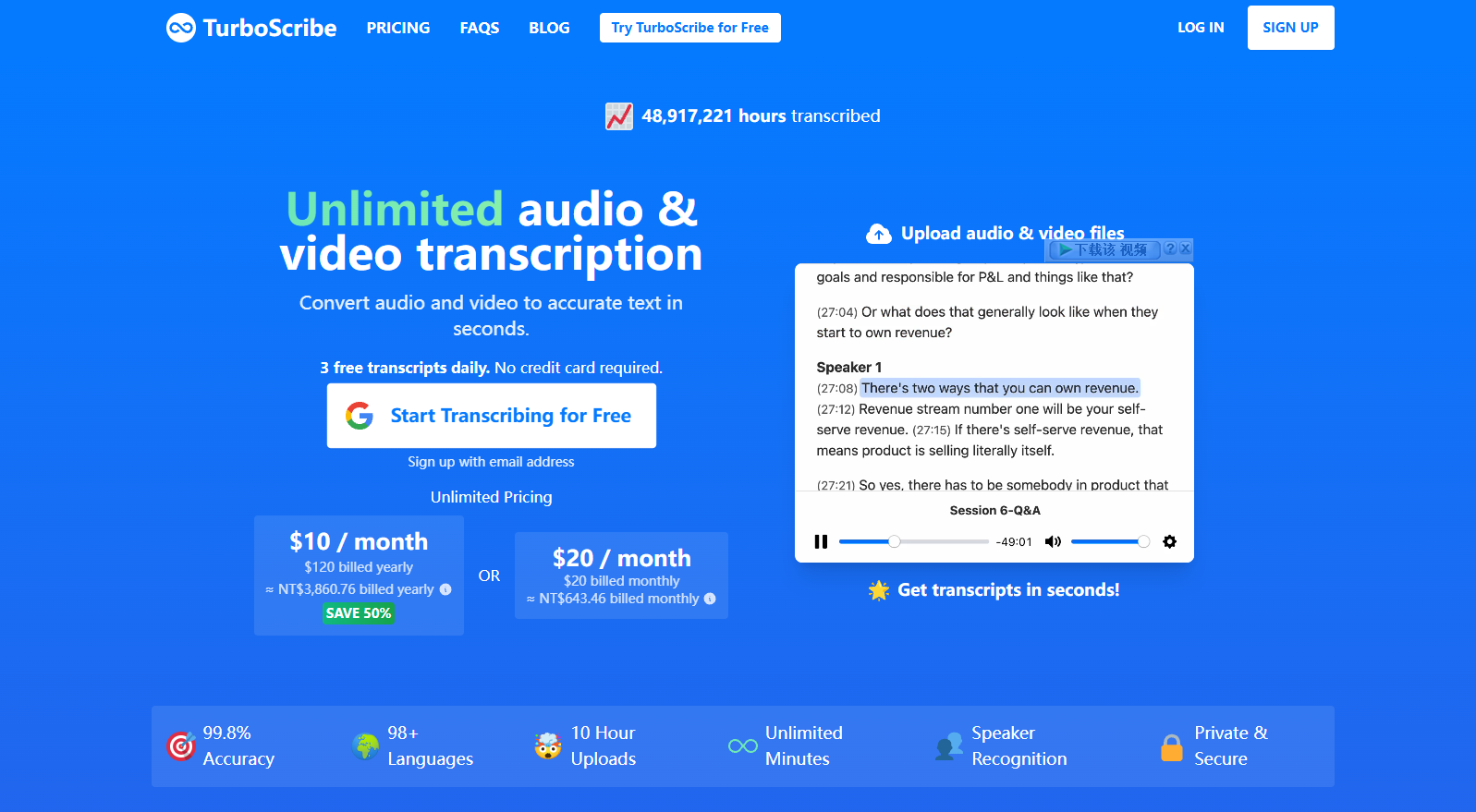Click the -49:01 remaining time display
The width and height of the screenshot is (1476, 812).
1014,542
